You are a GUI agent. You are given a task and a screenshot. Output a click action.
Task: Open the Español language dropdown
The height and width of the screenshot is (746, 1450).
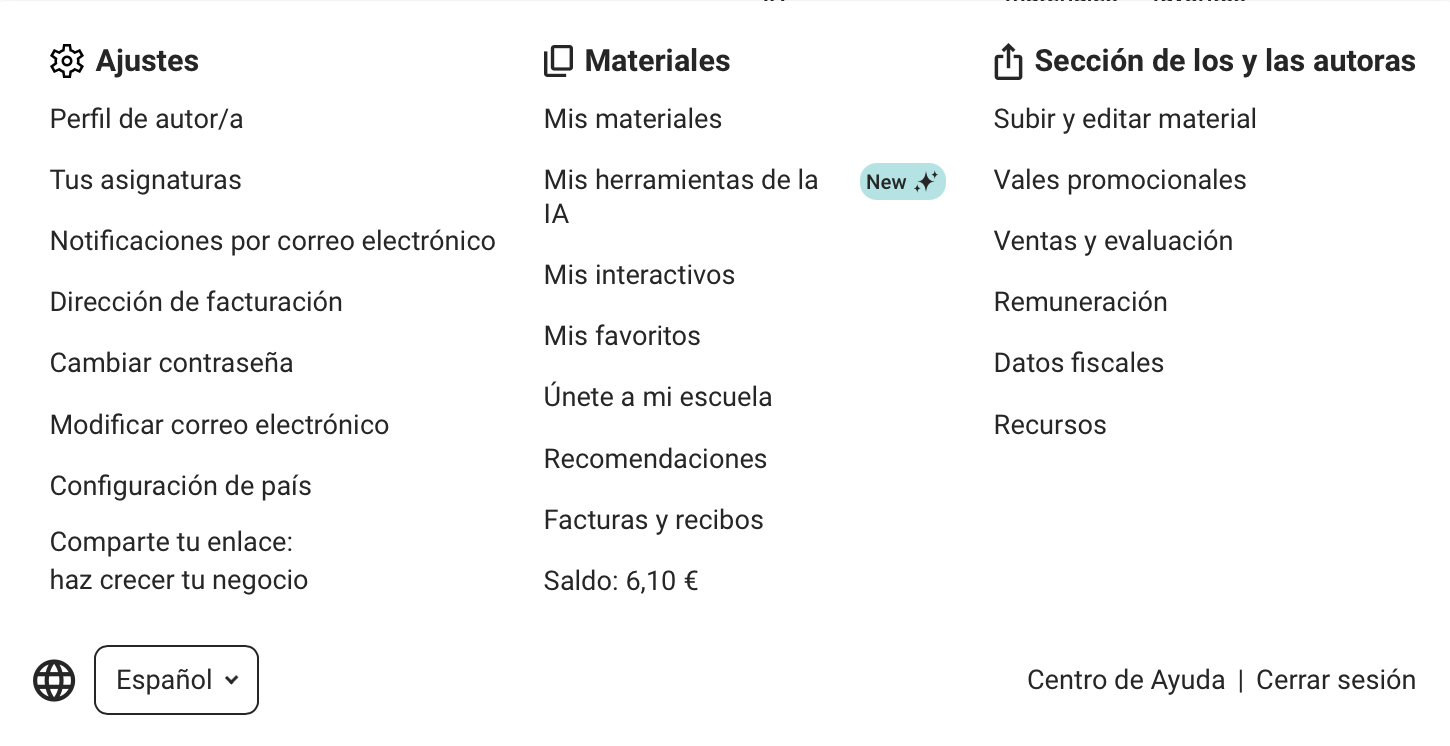176,680
